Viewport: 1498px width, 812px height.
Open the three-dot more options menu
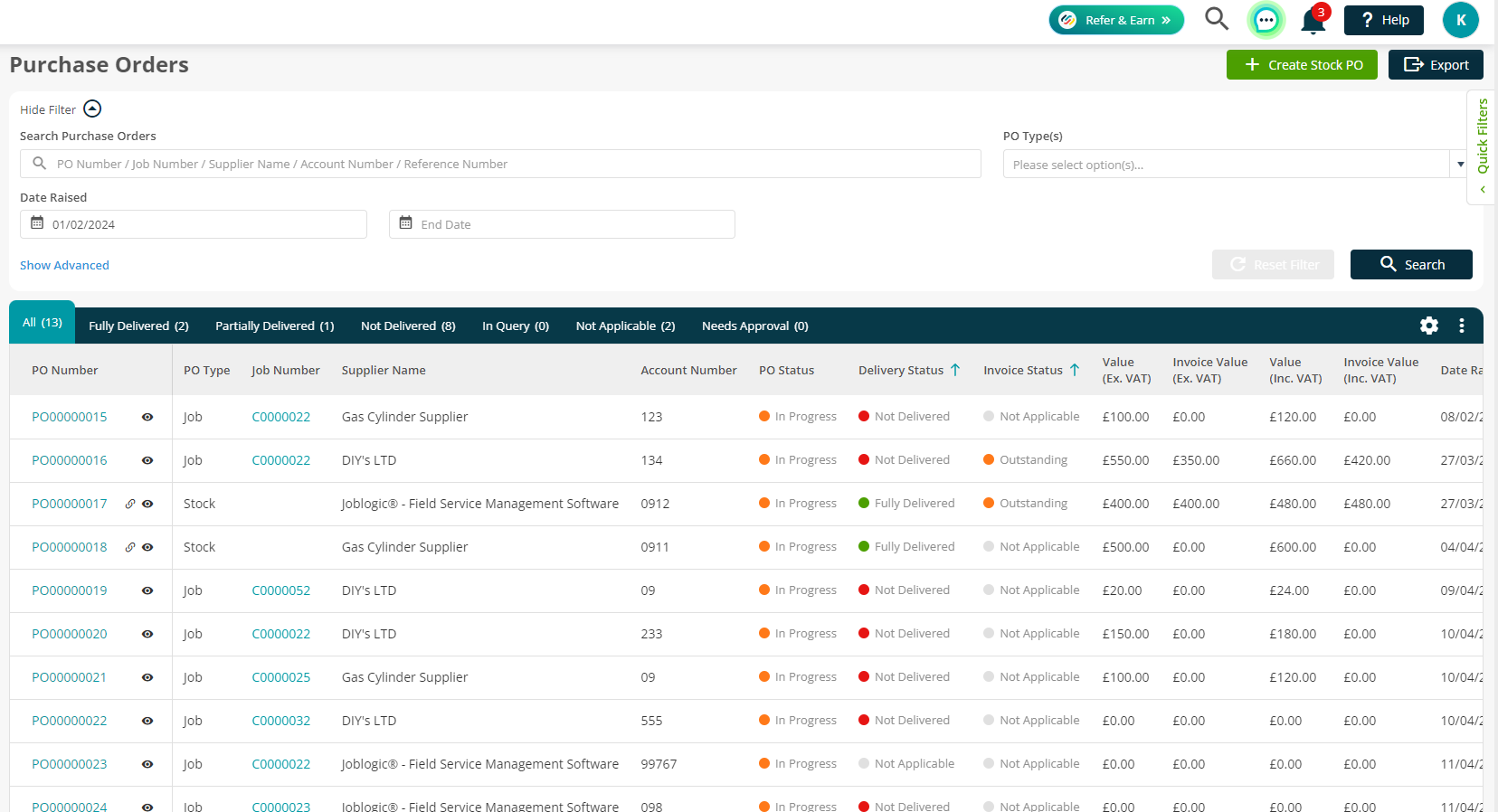1462,326
